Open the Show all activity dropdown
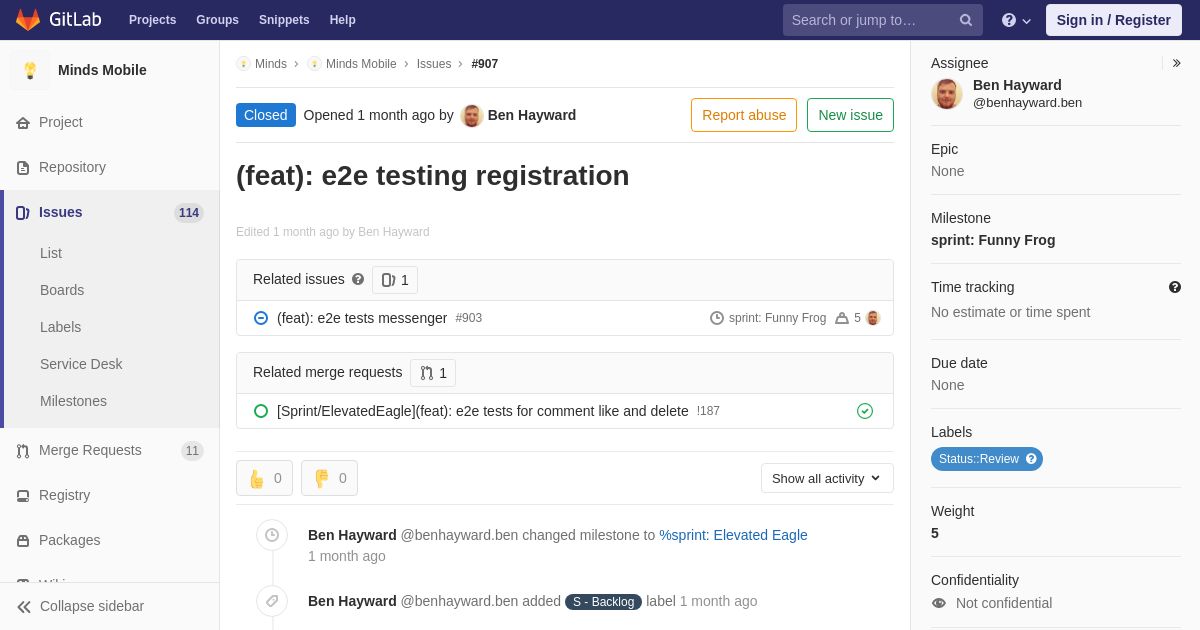The image size is (1200, 630). click(x=827, y=478)
